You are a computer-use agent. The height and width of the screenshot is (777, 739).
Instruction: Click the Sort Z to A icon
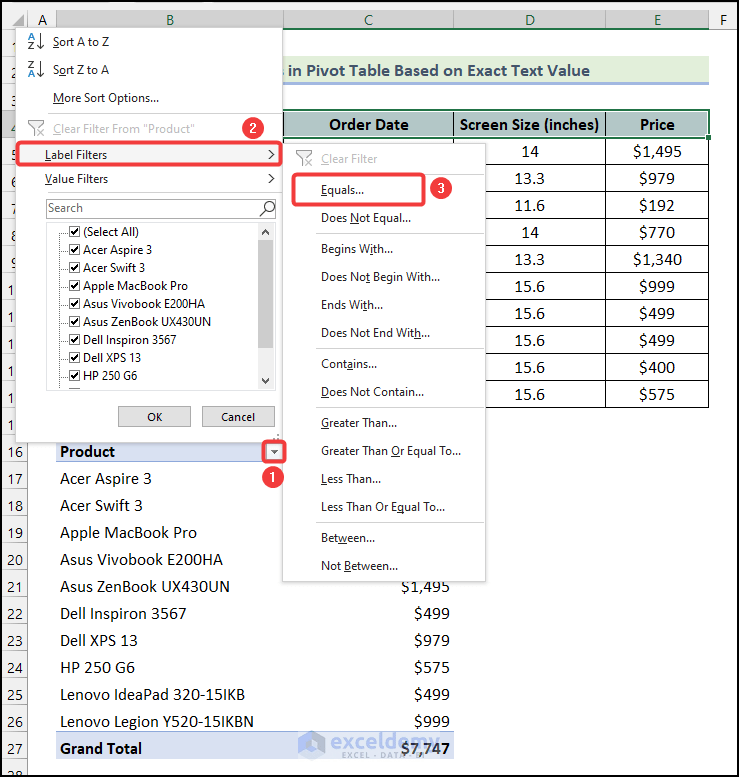click(x=36, y=69)
